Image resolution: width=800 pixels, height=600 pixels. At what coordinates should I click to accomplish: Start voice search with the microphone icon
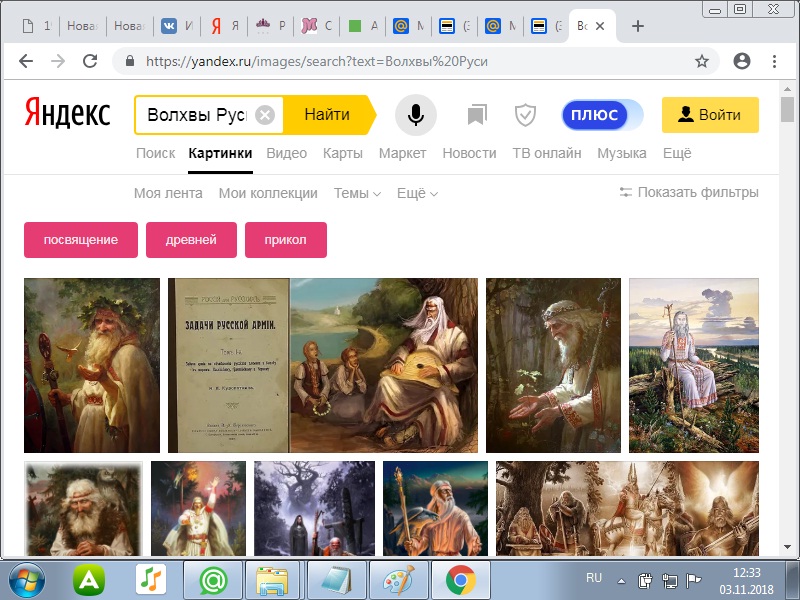tap(416, 115)
